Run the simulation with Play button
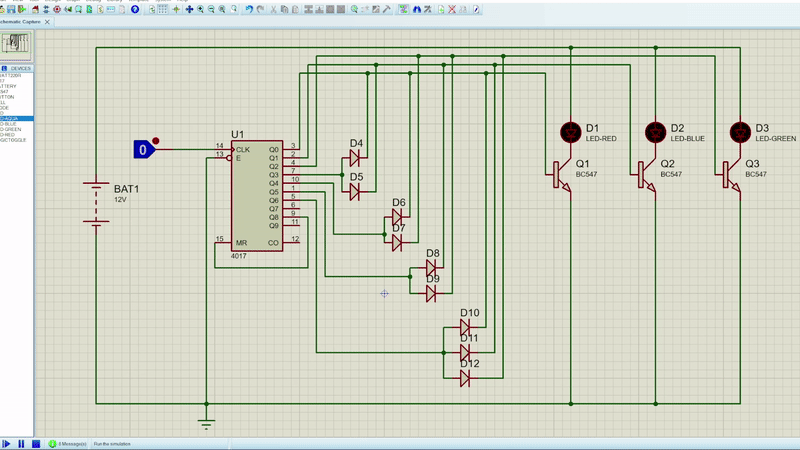Screen dimensions: 800x450 [x=6, y=443]
